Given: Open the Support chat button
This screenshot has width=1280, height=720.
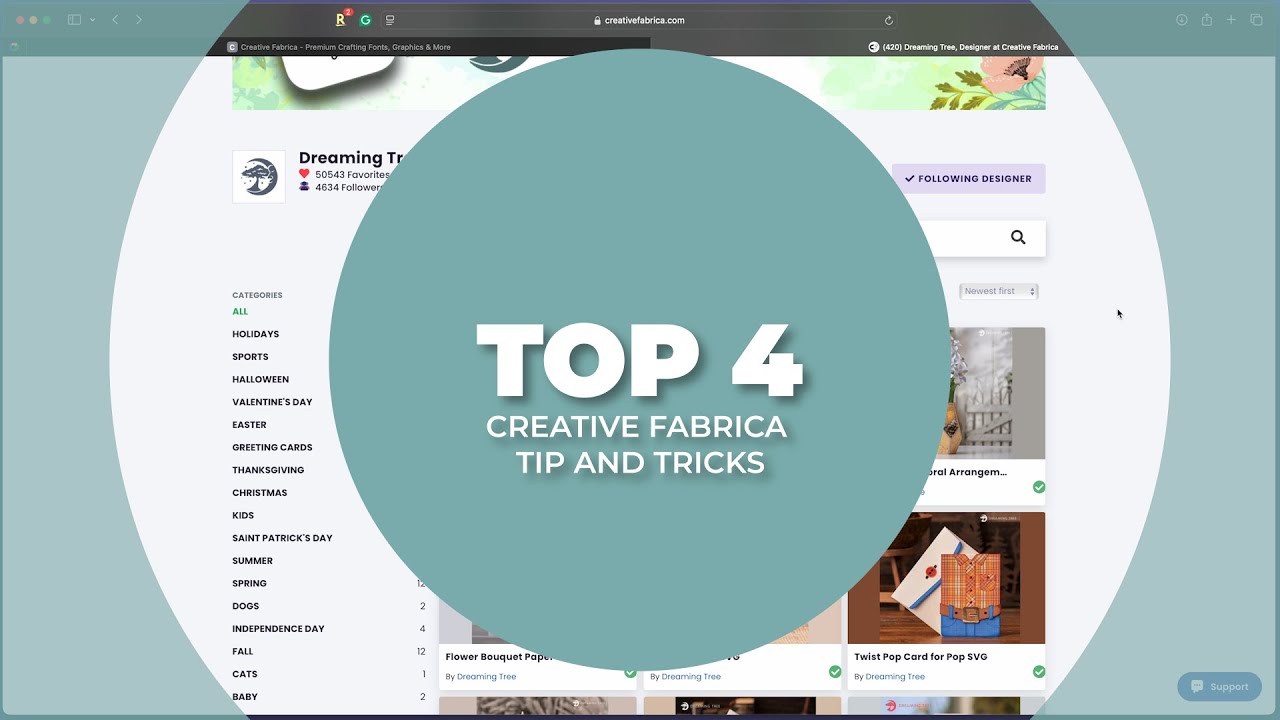Looking at the screenshot, I should [x=1219, y=687].
